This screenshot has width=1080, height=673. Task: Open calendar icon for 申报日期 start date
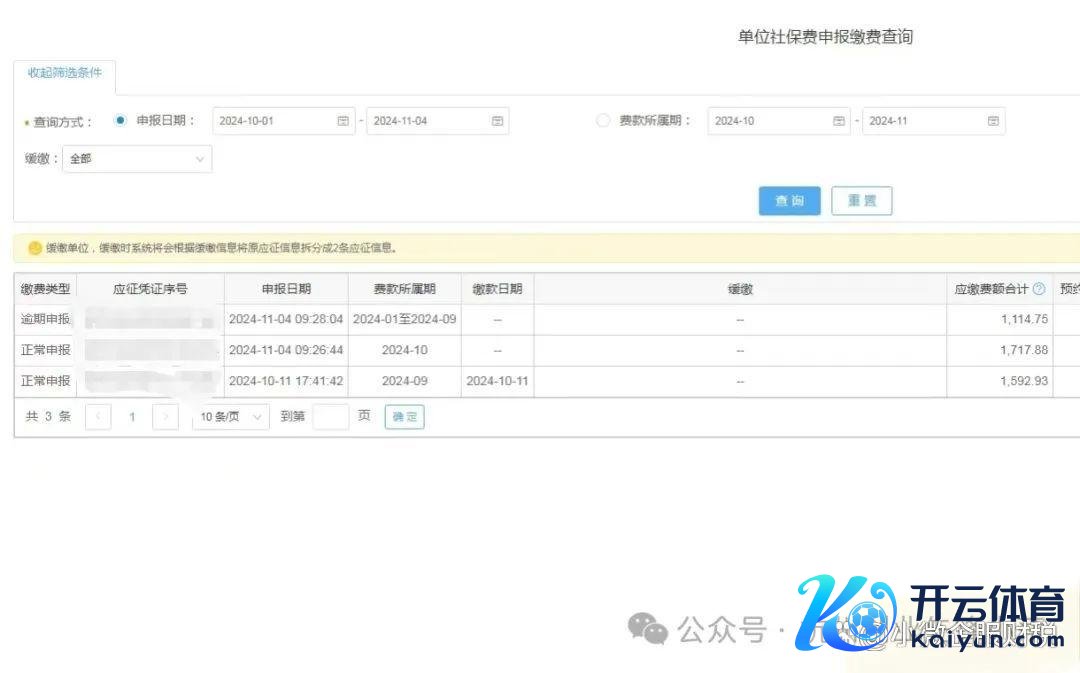(x=343, y=121)
